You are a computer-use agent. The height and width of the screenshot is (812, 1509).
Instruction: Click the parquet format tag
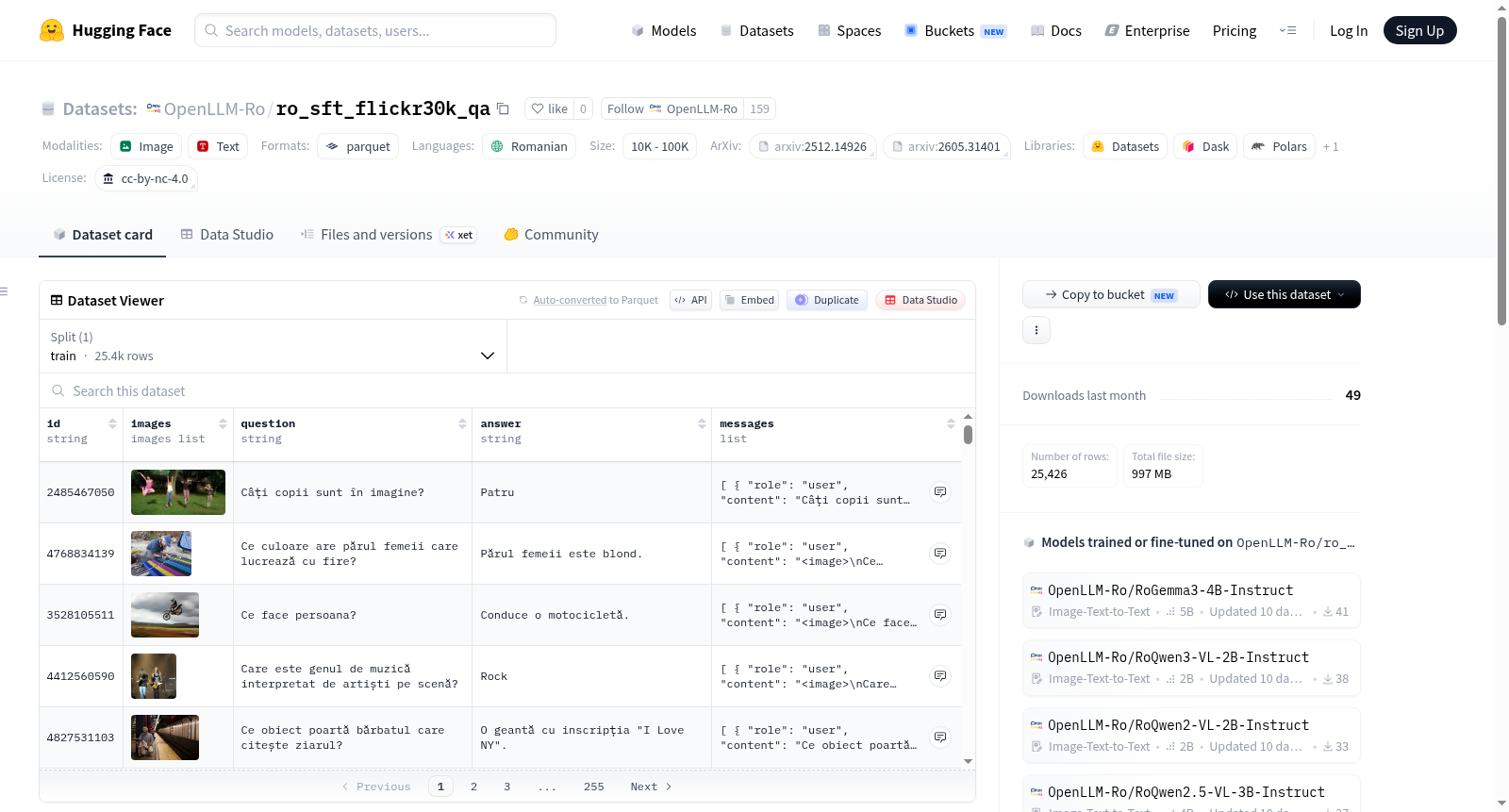tap(357, 146)
